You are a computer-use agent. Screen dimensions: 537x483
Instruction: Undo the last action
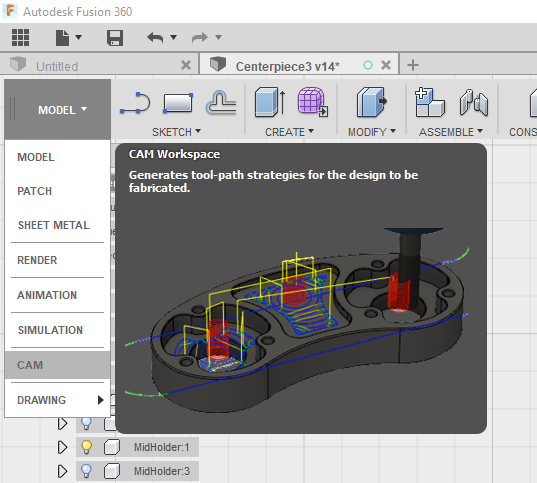pos(155,37)
